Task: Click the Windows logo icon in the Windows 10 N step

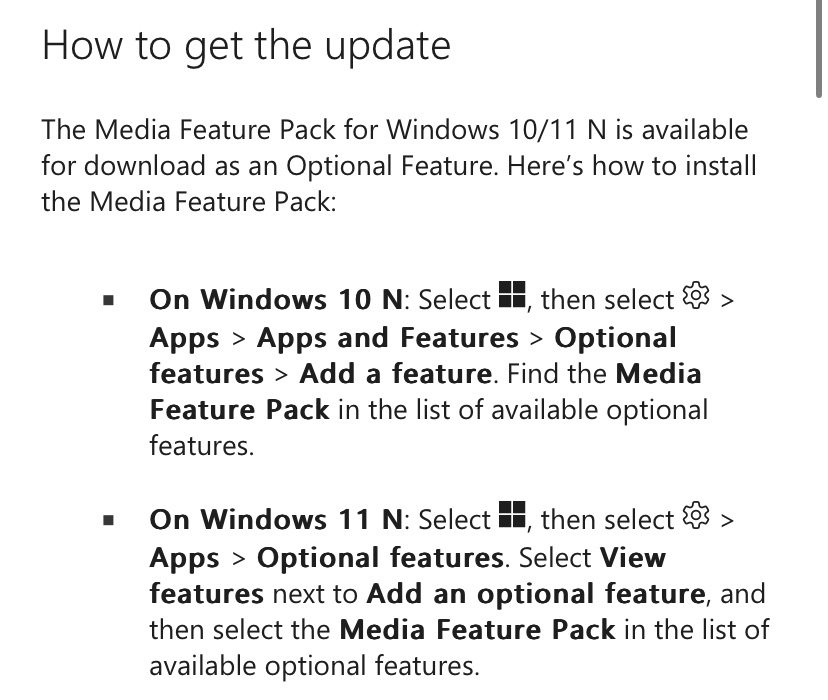Action: tap(512, 296)
